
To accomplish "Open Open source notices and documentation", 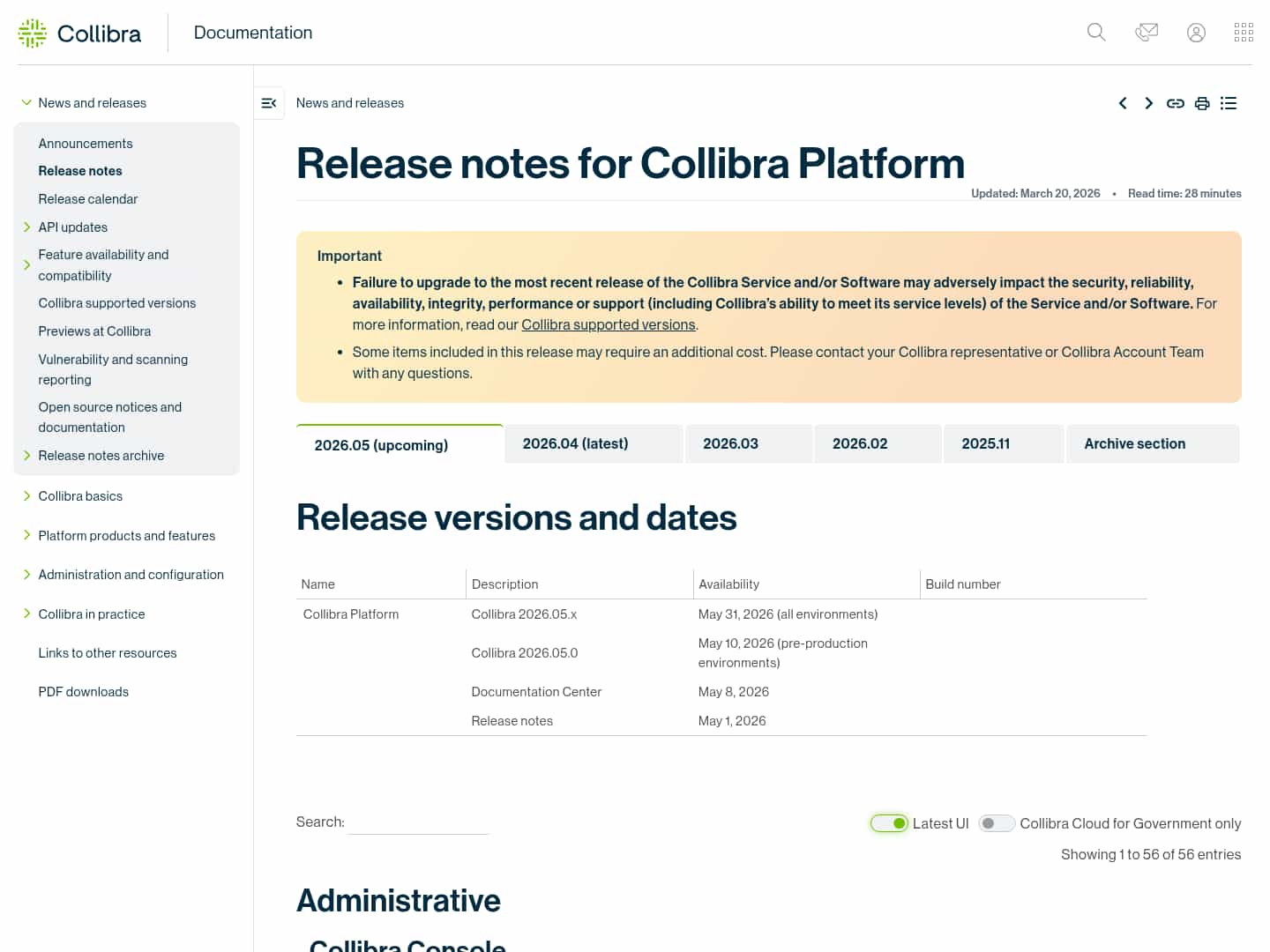I will (110, 417).
